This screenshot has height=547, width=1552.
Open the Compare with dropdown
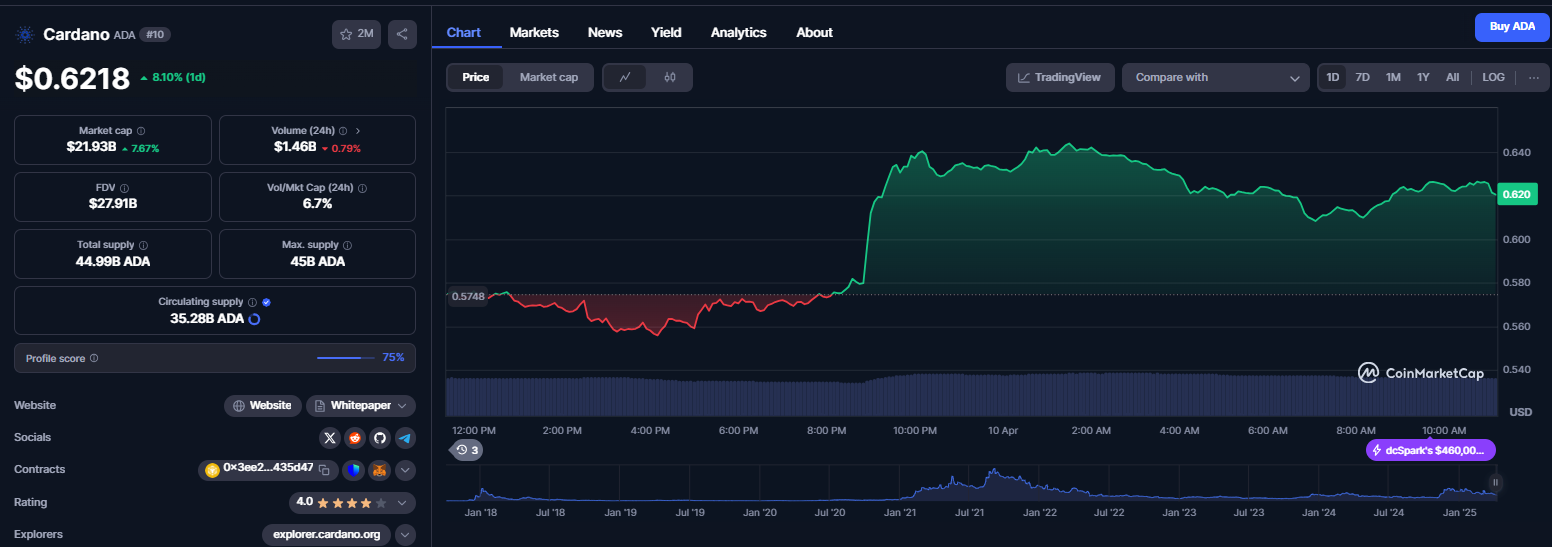(1216, 77)
